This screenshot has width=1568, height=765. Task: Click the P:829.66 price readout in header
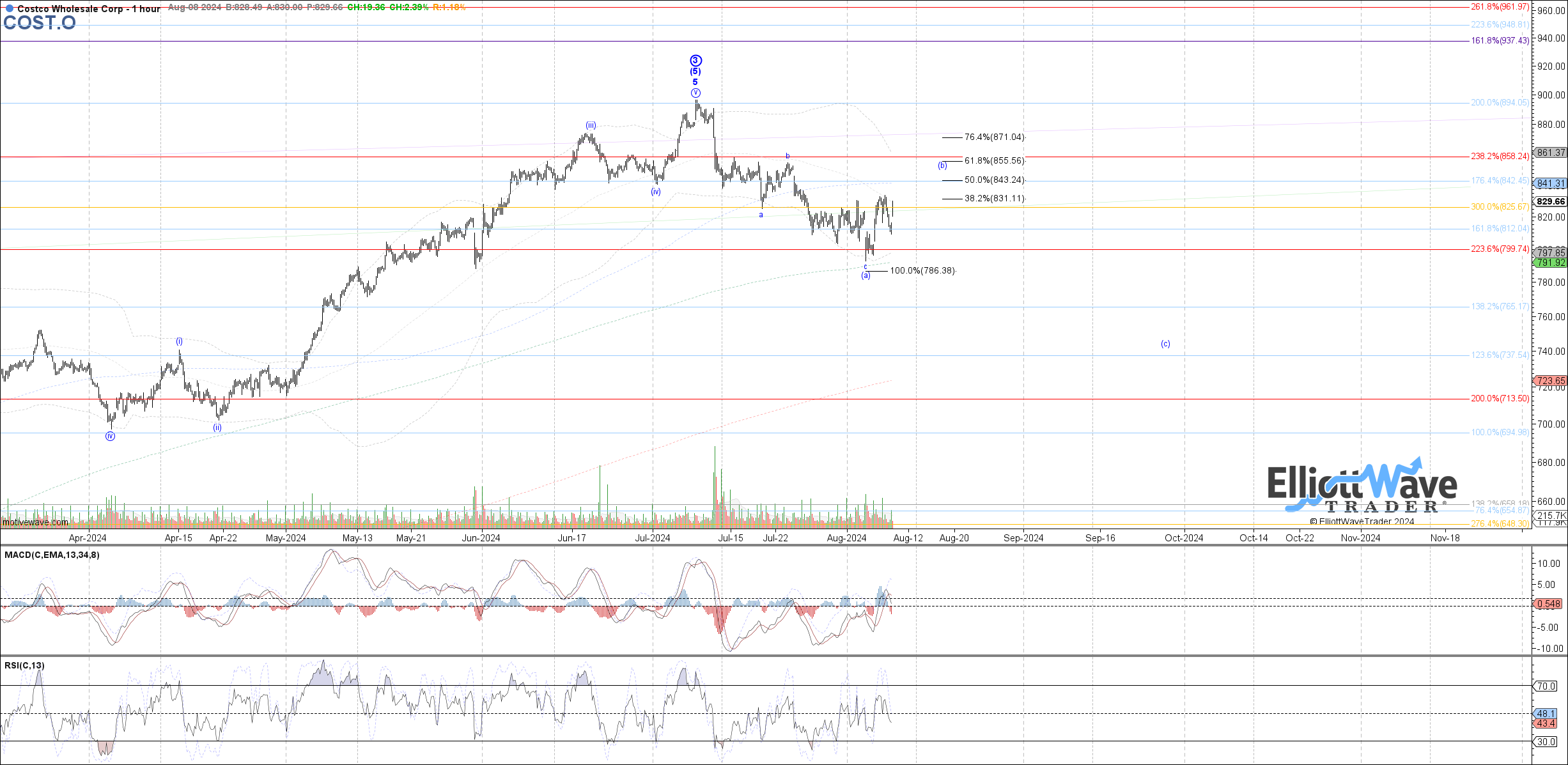pos(325,7)
